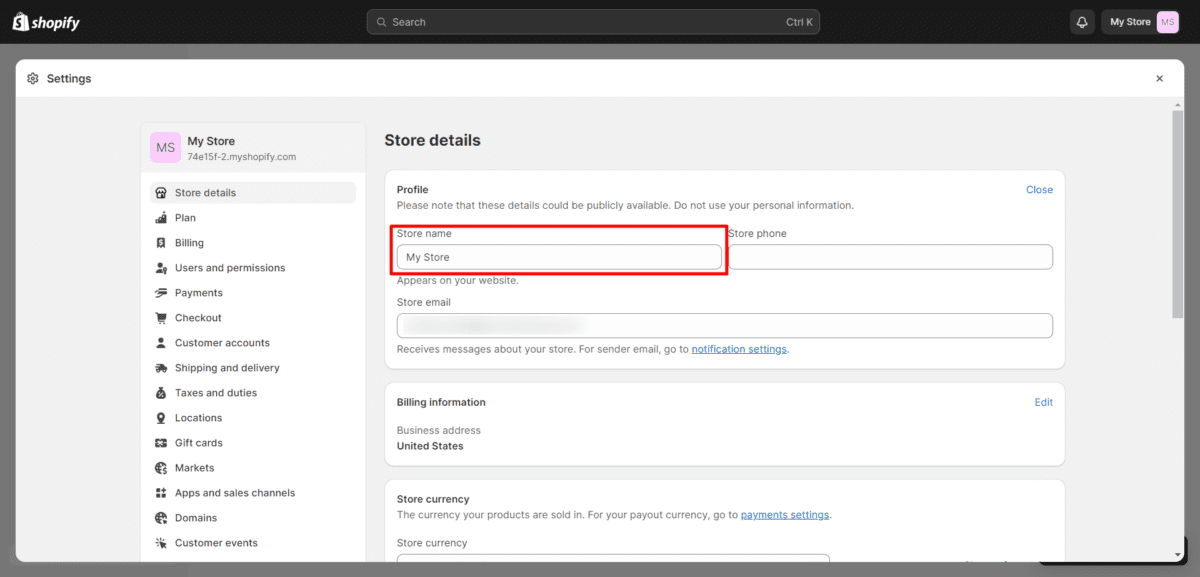Select the Payments icon in the sidebar
Screen dimensions: 1200x577
click(162, 292)
